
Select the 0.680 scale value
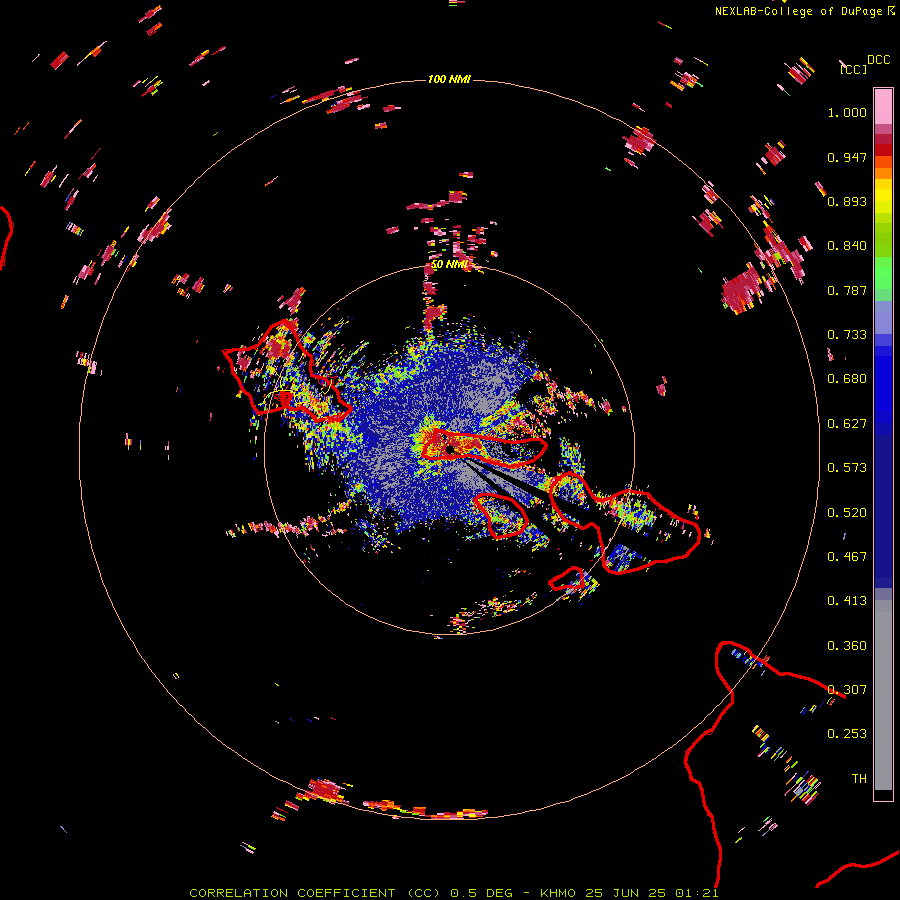point(847,379)
